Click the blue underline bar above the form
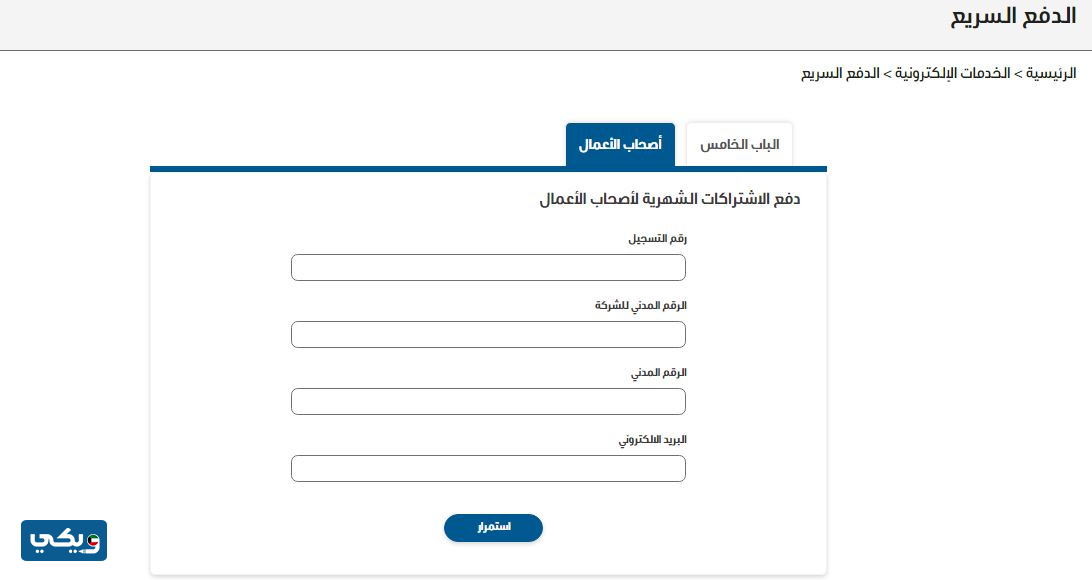The image size is (1092, 580). (488, 169)
